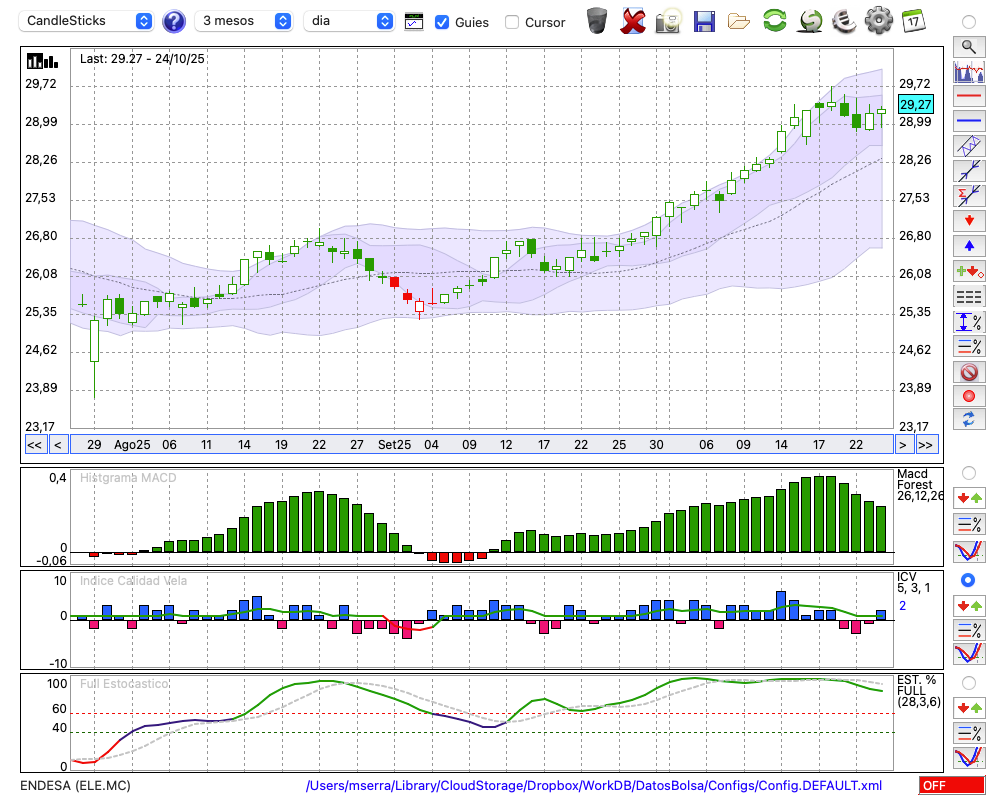Image resolution: width=1000 pixels, height=800 pixels.
Task: Uncheck the Guies checkbox
Action: [x=442, y=22]
